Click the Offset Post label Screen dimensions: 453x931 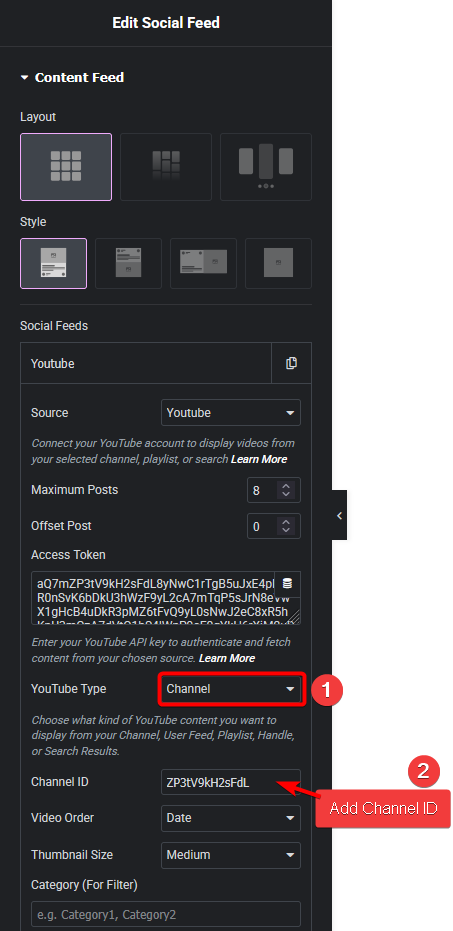[x=61, y=526]
